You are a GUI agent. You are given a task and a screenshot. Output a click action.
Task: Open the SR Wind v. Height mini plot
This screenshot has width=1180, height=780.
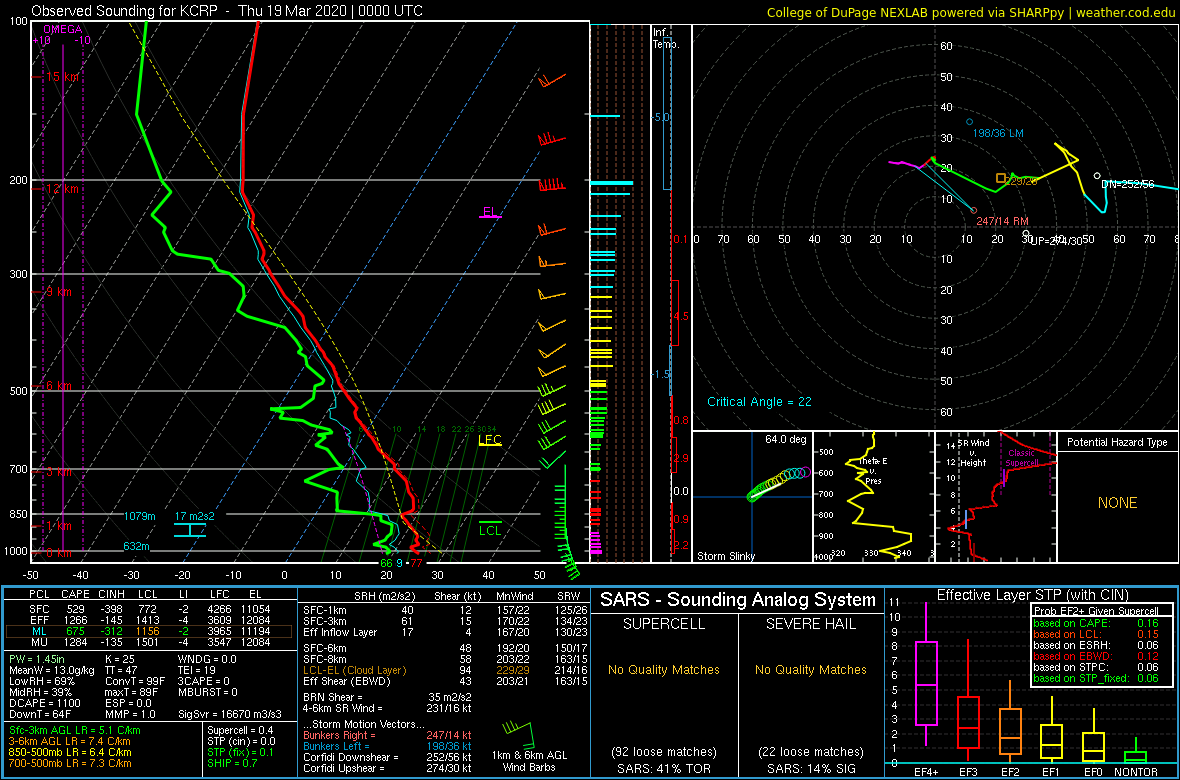994,496
